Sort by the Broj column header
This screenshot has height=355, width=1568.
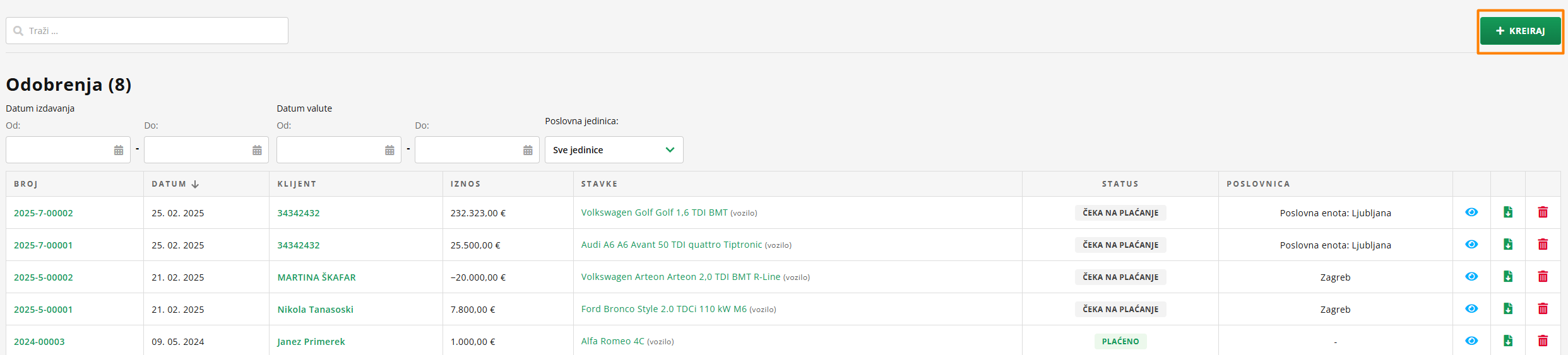[x=26, y=184]
